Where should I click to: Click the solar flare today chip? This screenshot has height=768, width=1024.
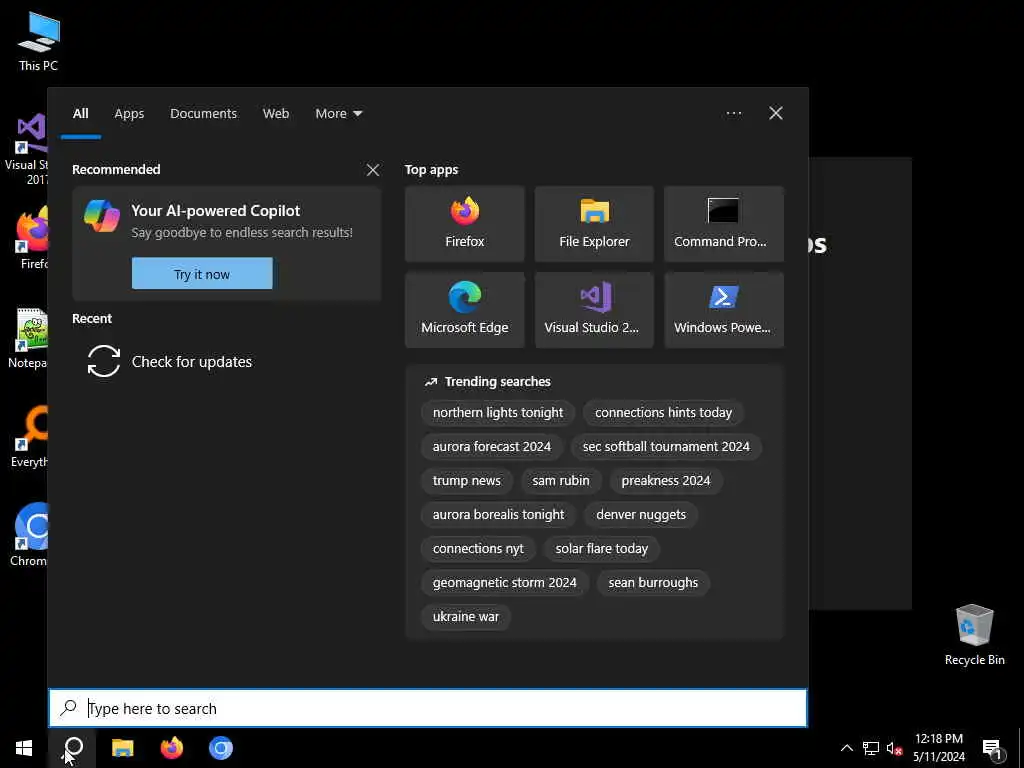point(601,549)
